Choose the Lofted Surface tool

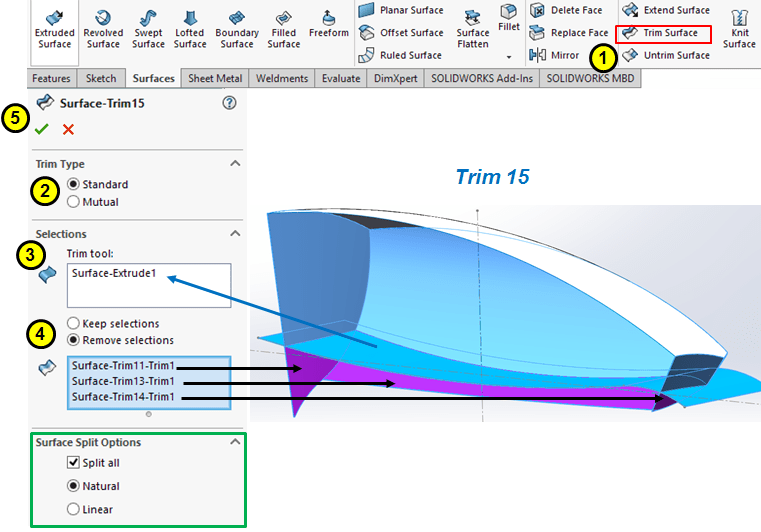click(x=190, y=28)
